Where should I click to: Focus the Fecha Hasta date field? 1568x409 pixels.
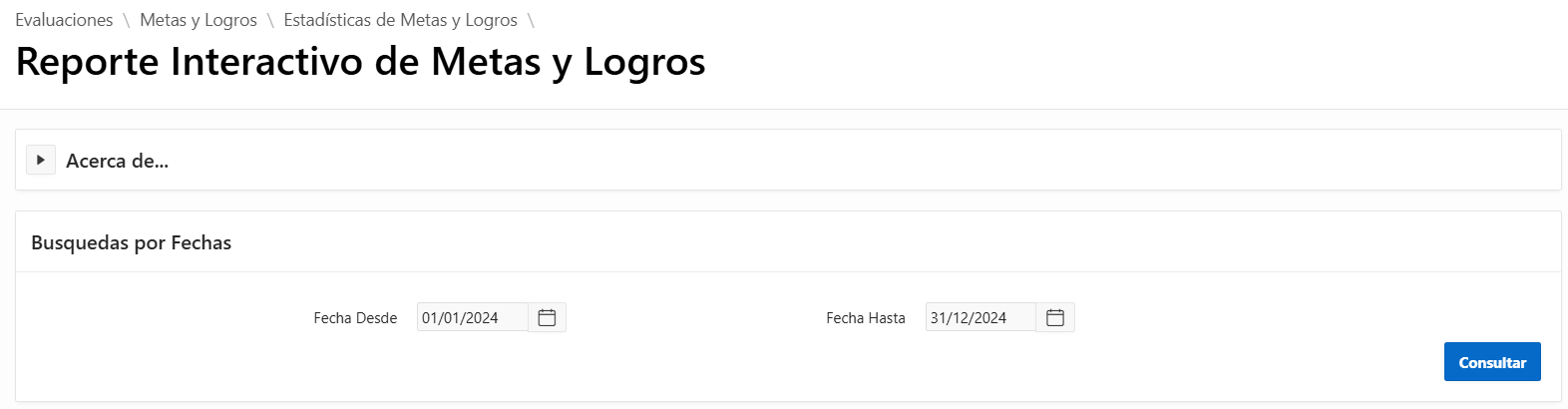[980, 317]
